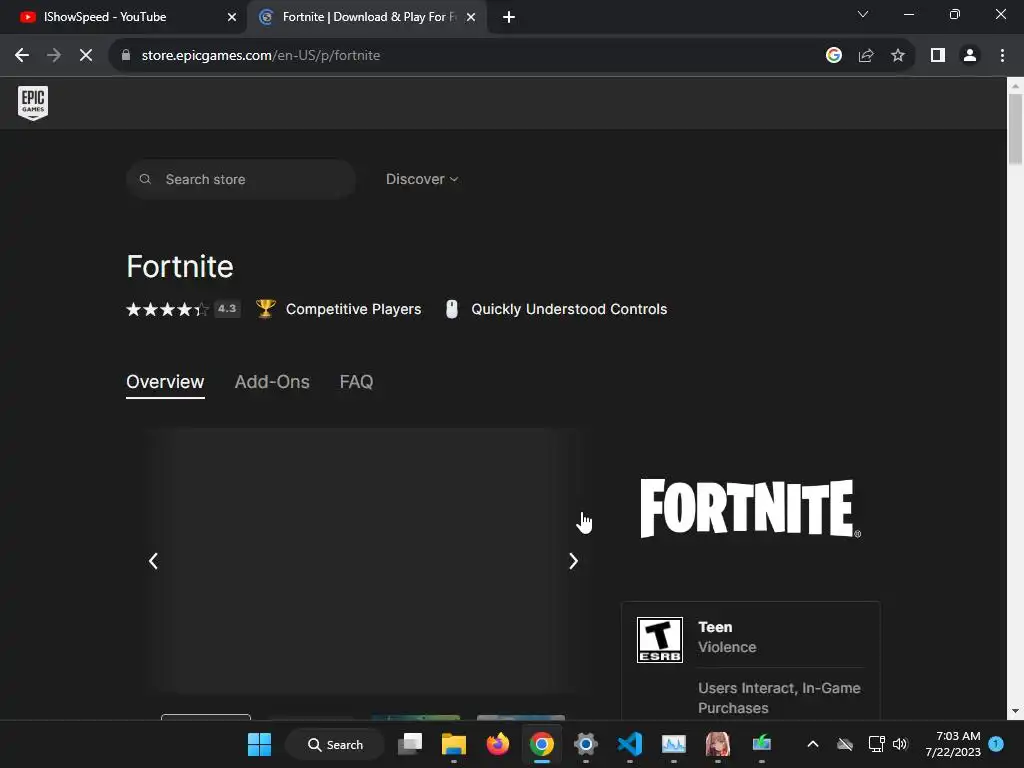Image resolution: width=1024 pixels, height=768 pixels.
Task: Open the Windows Start menu
Action: point(259,744)
